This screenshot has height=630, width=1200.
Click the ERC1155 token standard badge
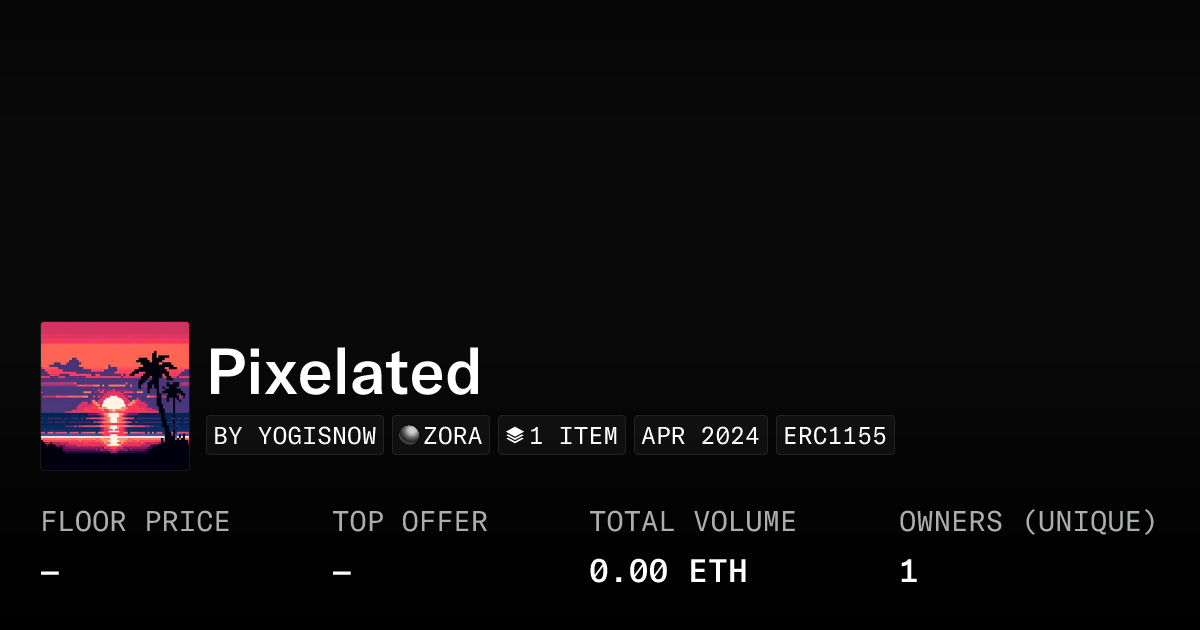point(835,435)
